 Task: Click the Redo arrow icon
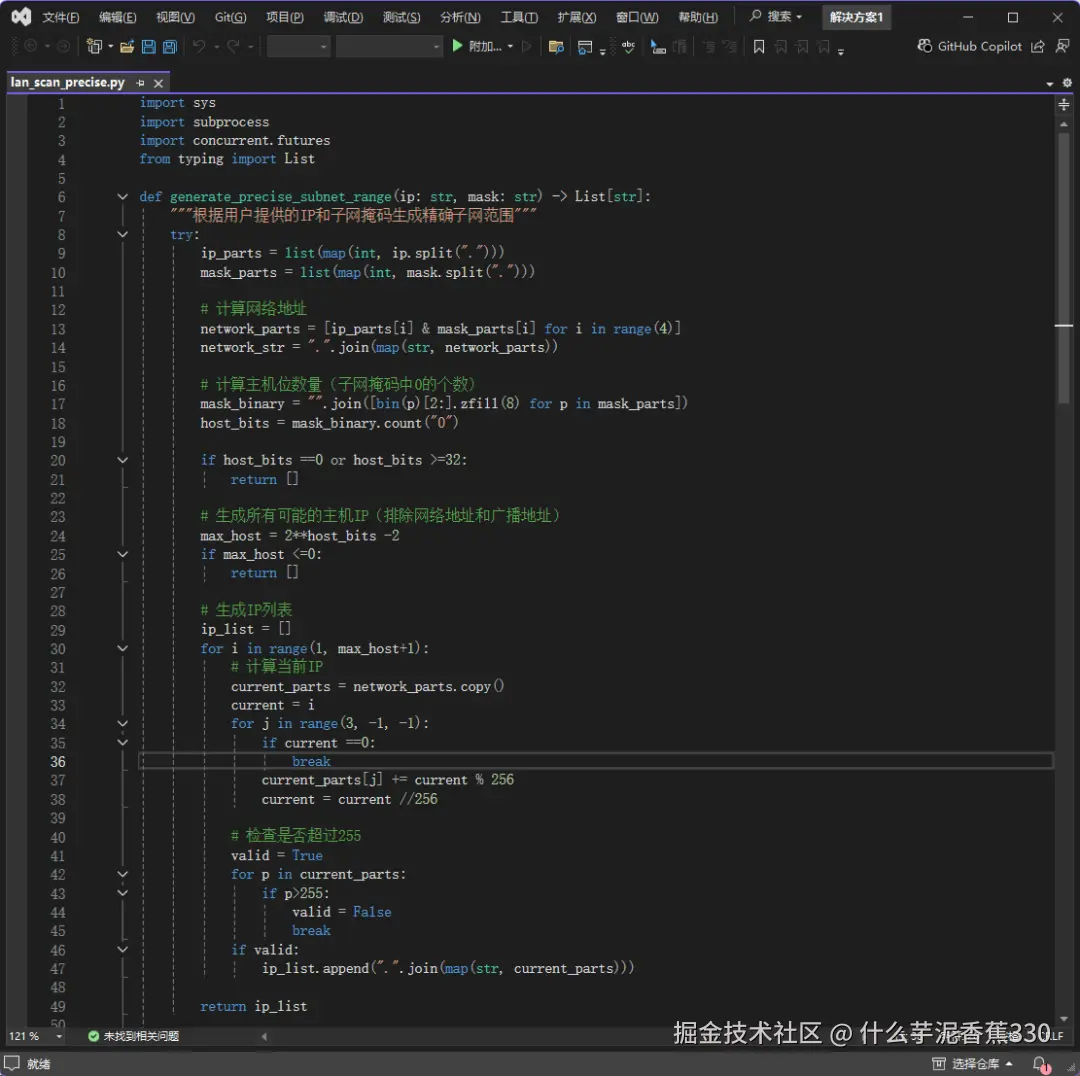click(x=233, y=46)
